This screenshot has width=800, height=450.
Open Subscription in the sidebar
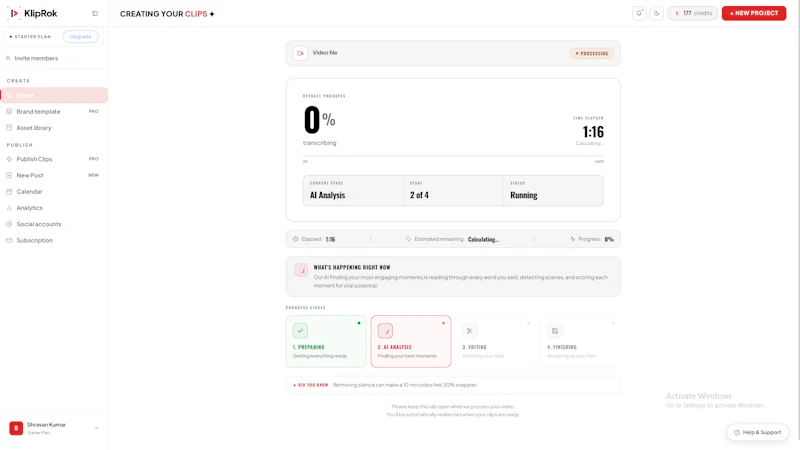point(54,240)
